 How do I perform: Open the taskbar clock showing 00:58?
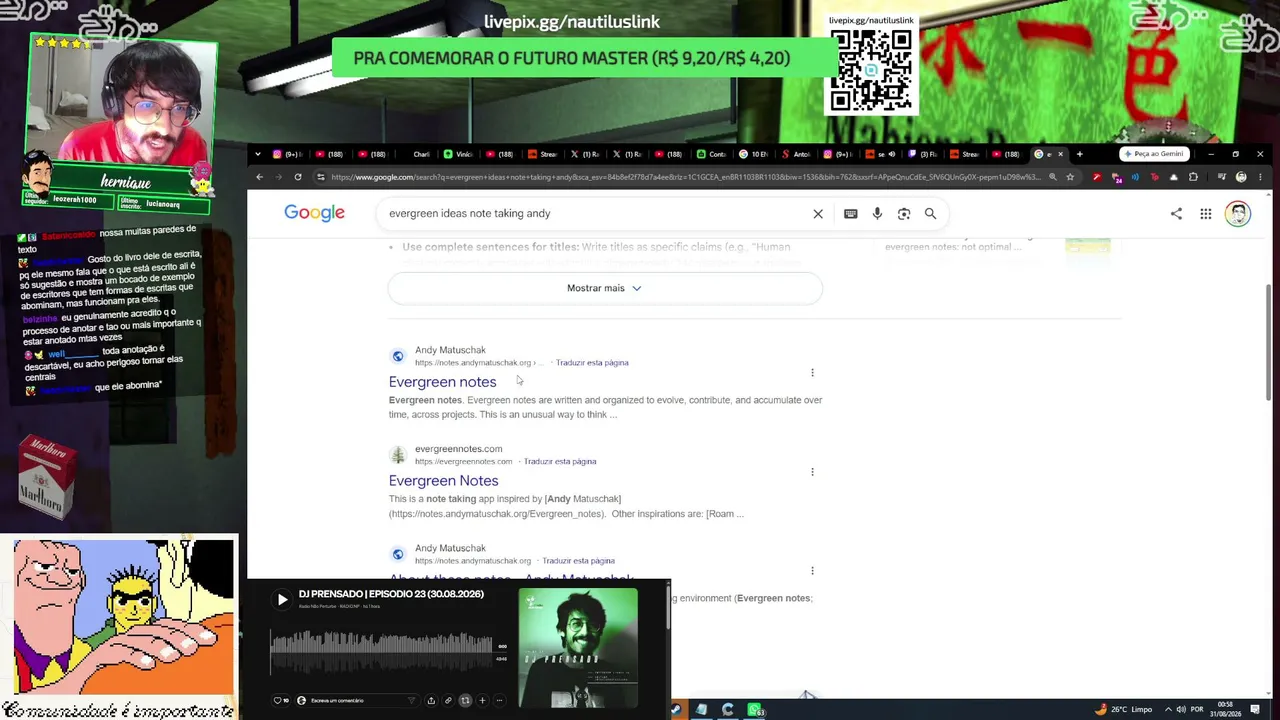(x=1225, y=710)
